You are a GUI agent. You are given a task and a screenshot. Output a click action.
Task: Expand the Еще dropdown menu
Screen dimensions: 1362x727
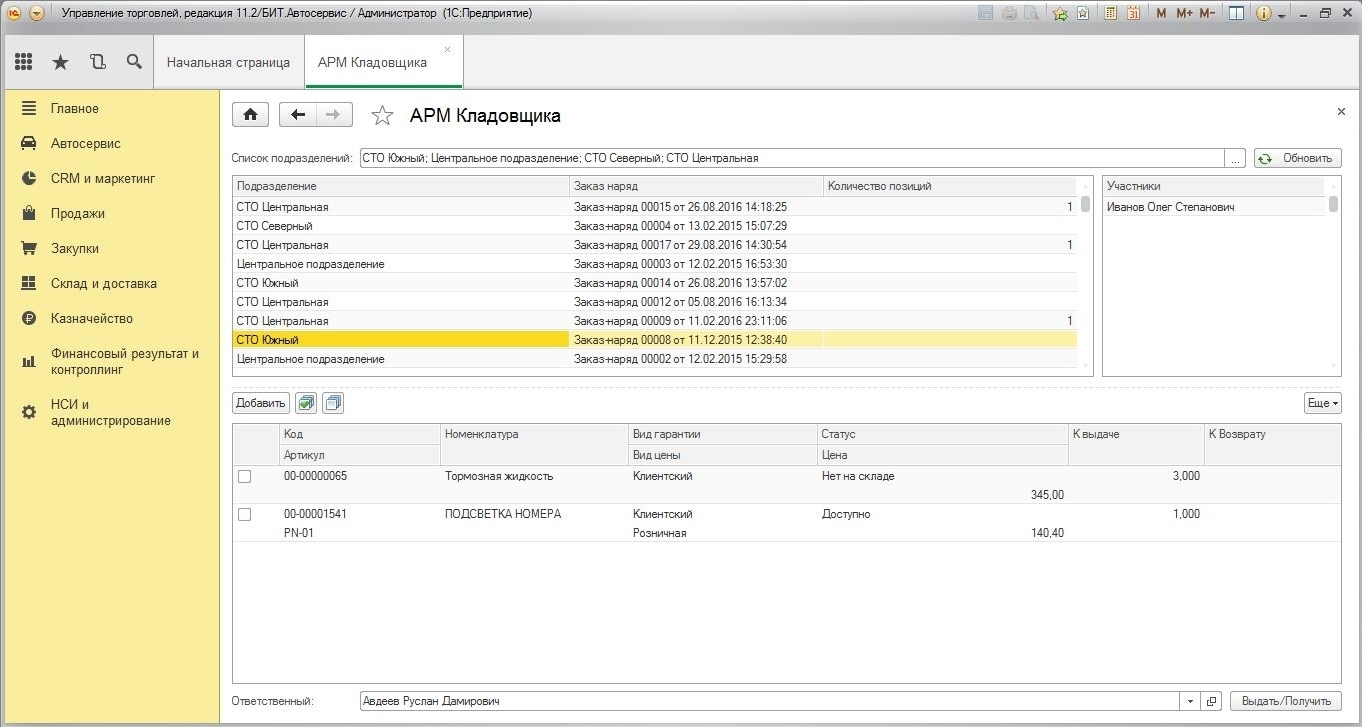(x=1322, y=403)
